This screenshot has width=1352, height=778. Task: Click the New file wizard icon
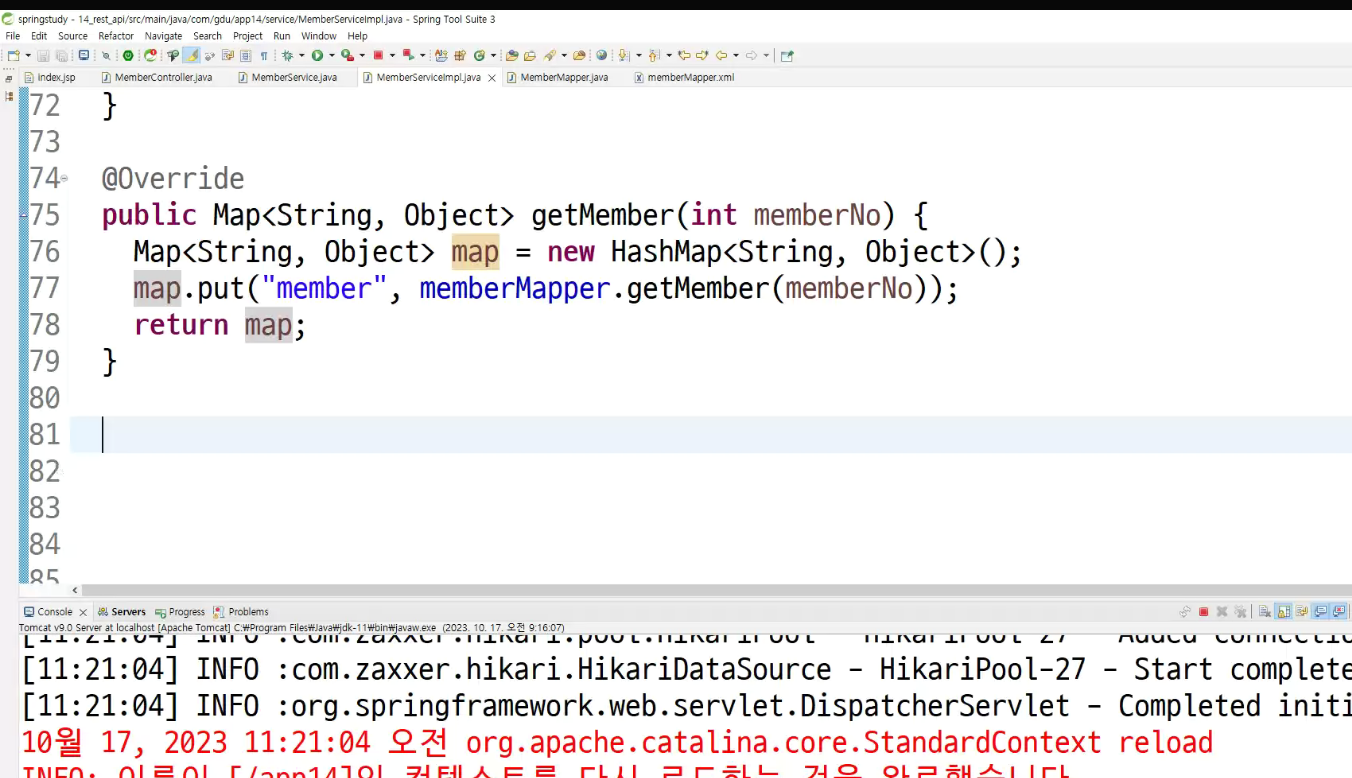[x=13, y=55]
